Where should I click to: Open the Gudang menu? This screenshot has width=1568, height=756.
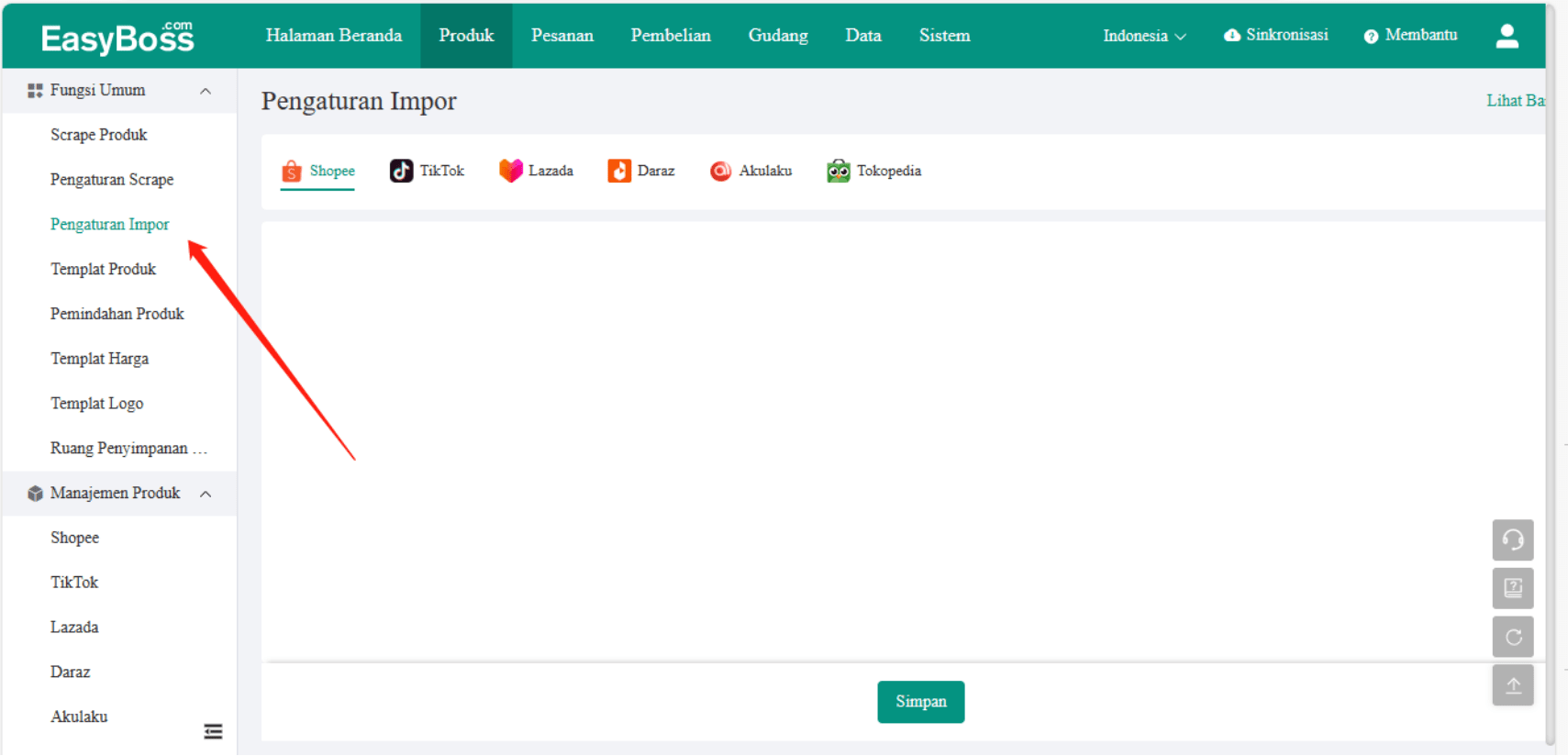(778, 36)
